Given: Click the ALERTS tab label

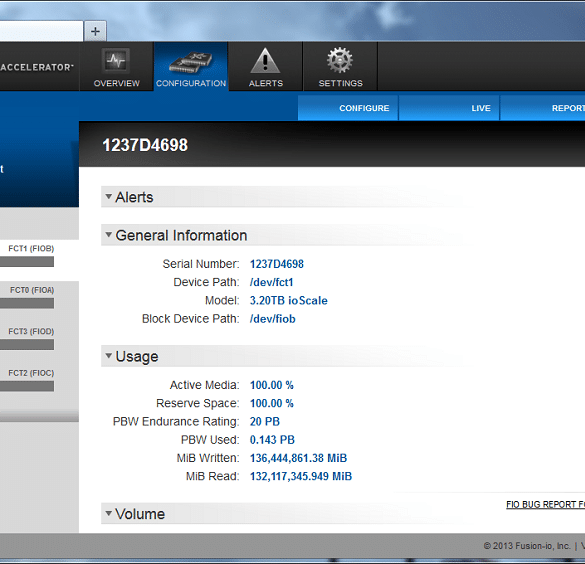Looking at the screenshot, I should pos(266,83).
